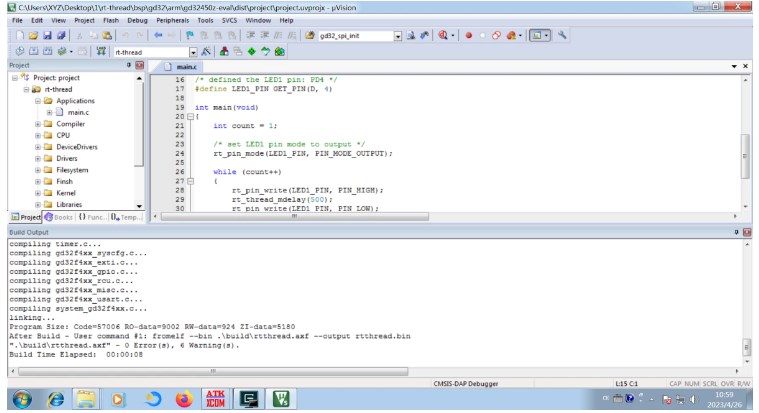The height and width of the screenshot is (413, 759).
Task: Open Manage Project Items with the colored blocks icon
Action: tap(224, 51)
